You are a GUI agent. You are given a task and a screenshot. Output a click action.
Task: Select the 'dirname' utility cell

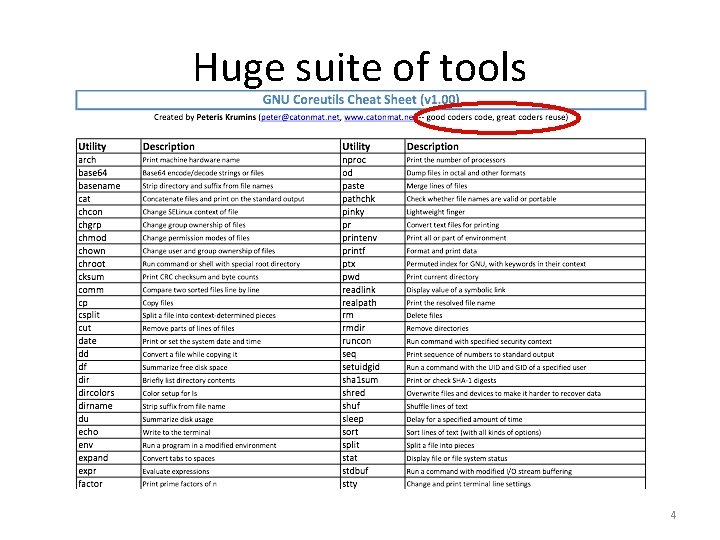pyautogui.click(x=108, y=406)
